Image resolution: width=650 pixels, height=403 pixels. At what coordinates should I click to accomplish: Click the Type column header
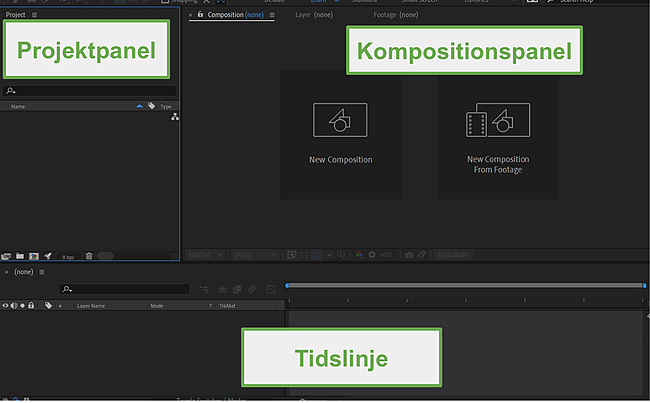click(x=166, y=107)
